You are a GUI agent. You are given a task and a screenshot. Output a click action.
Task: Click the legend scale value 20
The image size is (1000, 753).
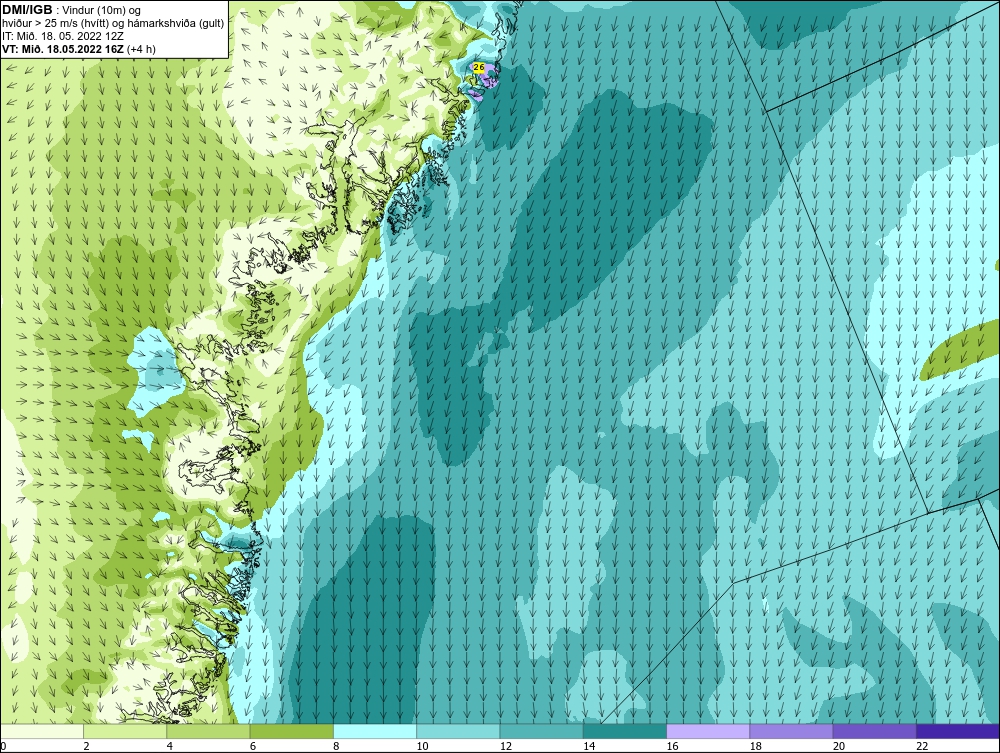point(839,746)
